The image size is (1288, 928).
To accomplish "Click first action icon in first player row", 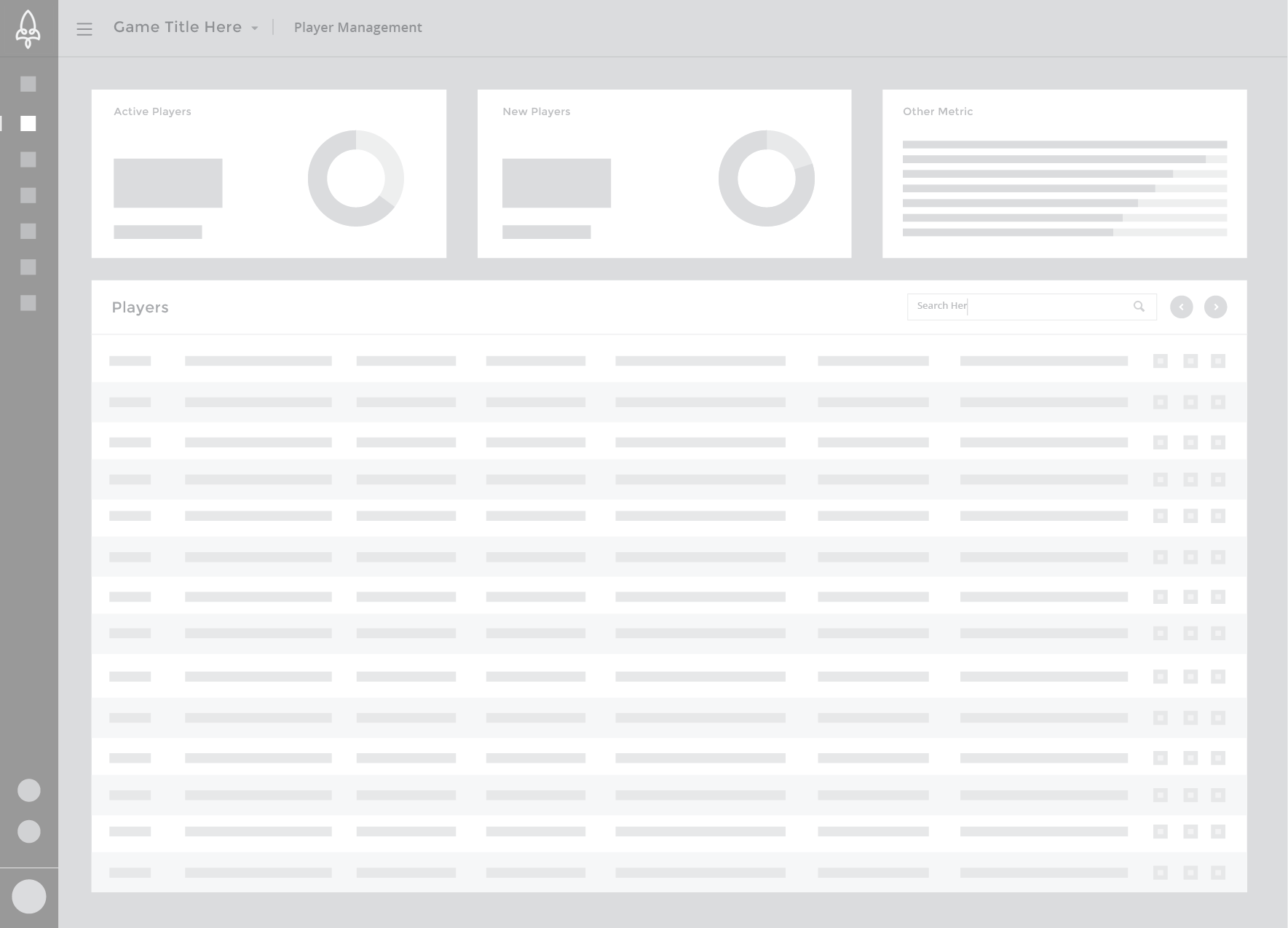I will pos(1161,361).
